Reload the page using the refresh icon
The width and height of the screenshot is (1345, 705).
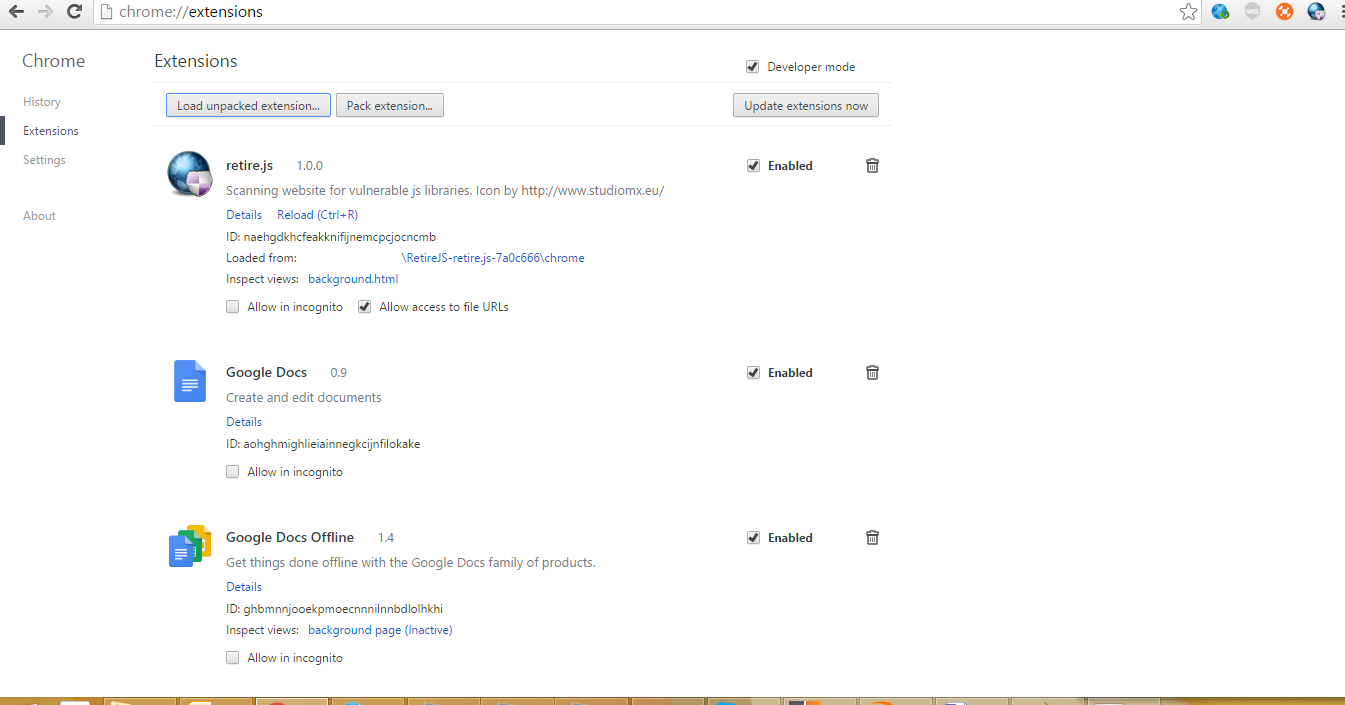pos(74,11)
